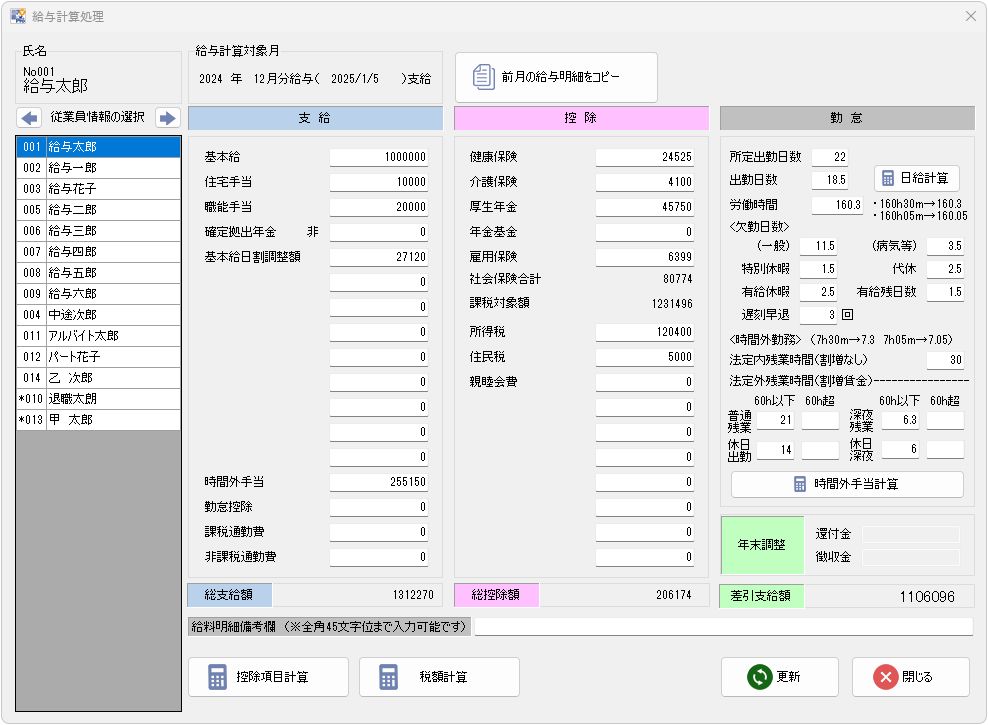Image resolution: width=988 pixels, height=725 pixels.
Task: Click the 基本給 base salary field
Action: 379,157
